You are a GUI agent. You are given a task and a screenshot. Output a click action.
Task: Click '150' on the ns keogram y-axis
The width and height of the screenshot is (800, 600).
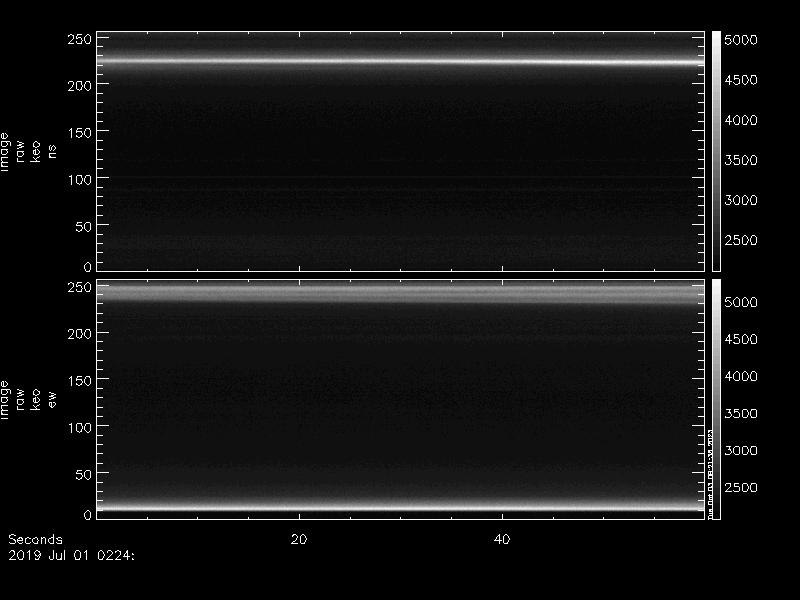(80, 133)
